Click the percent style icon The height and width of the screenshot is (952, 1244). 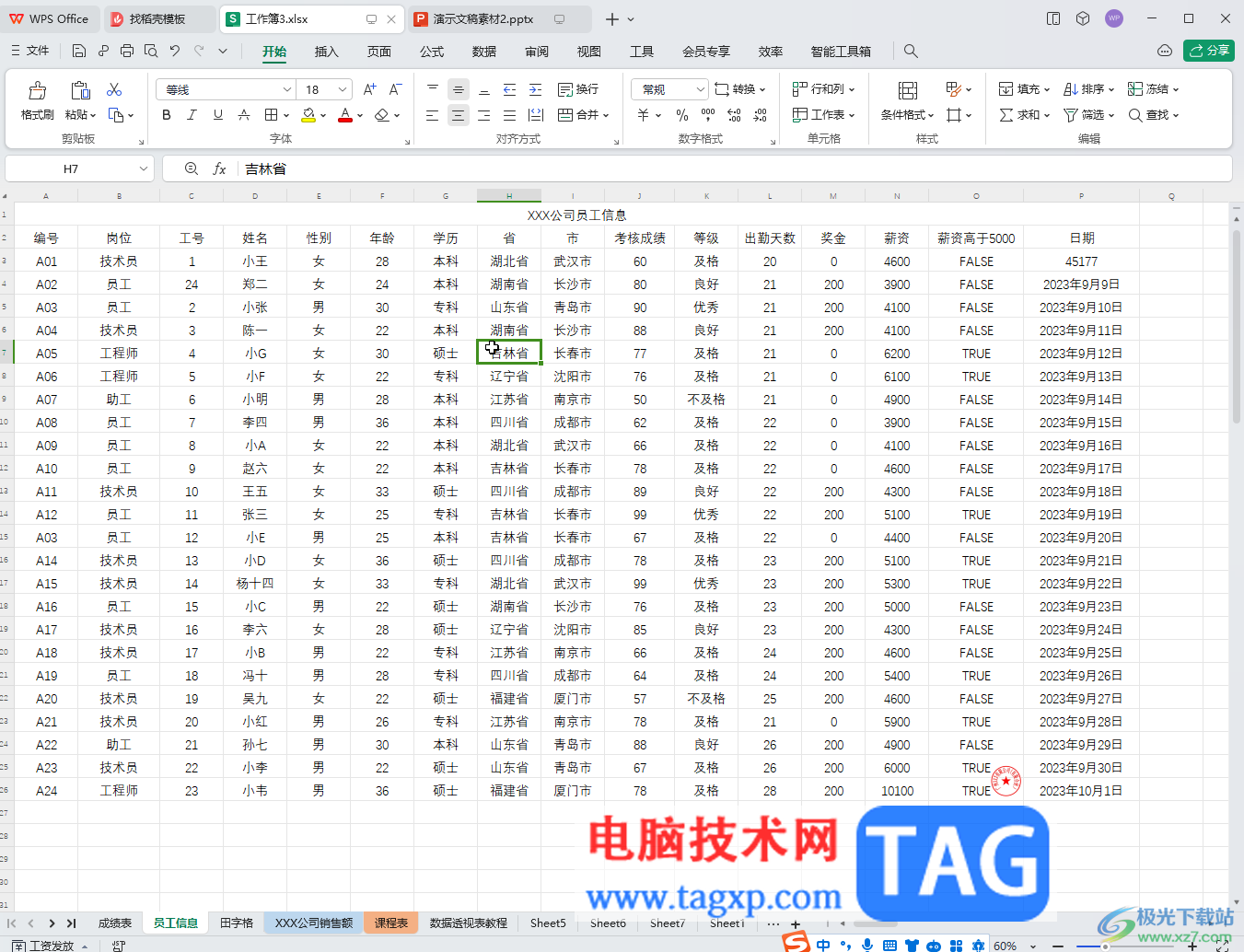pos(682,115)
